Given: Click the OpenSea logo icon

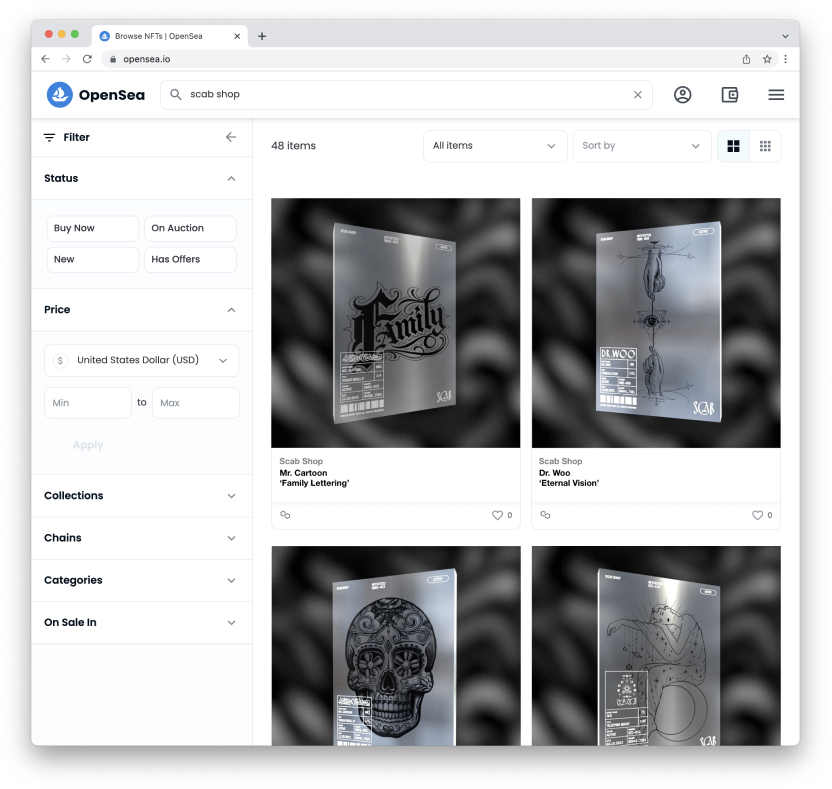Looking at the screenshot, I should click(x=59, y=94).
